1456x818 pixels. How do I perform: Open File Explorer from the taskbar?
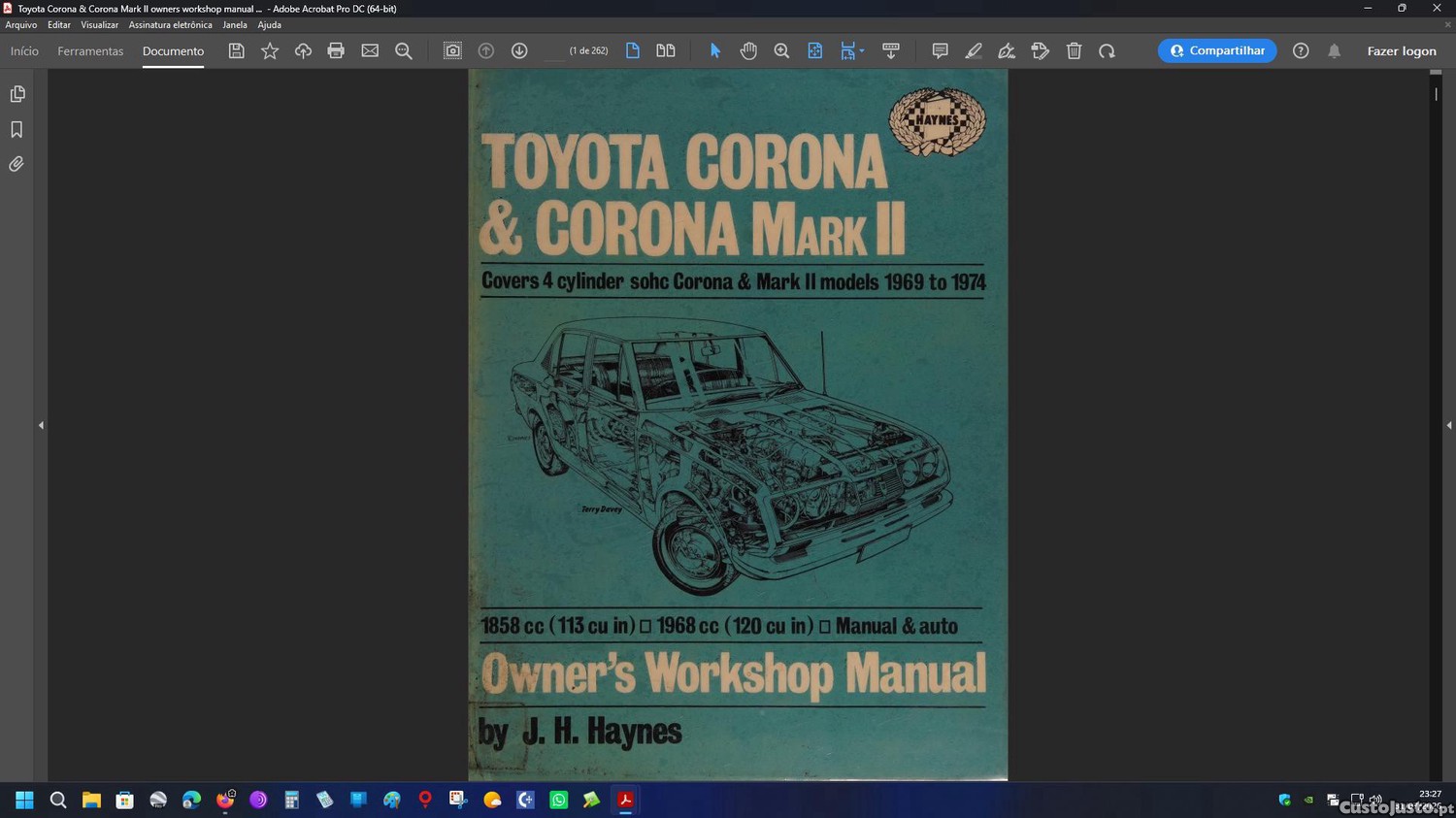[x=91, y=800]
